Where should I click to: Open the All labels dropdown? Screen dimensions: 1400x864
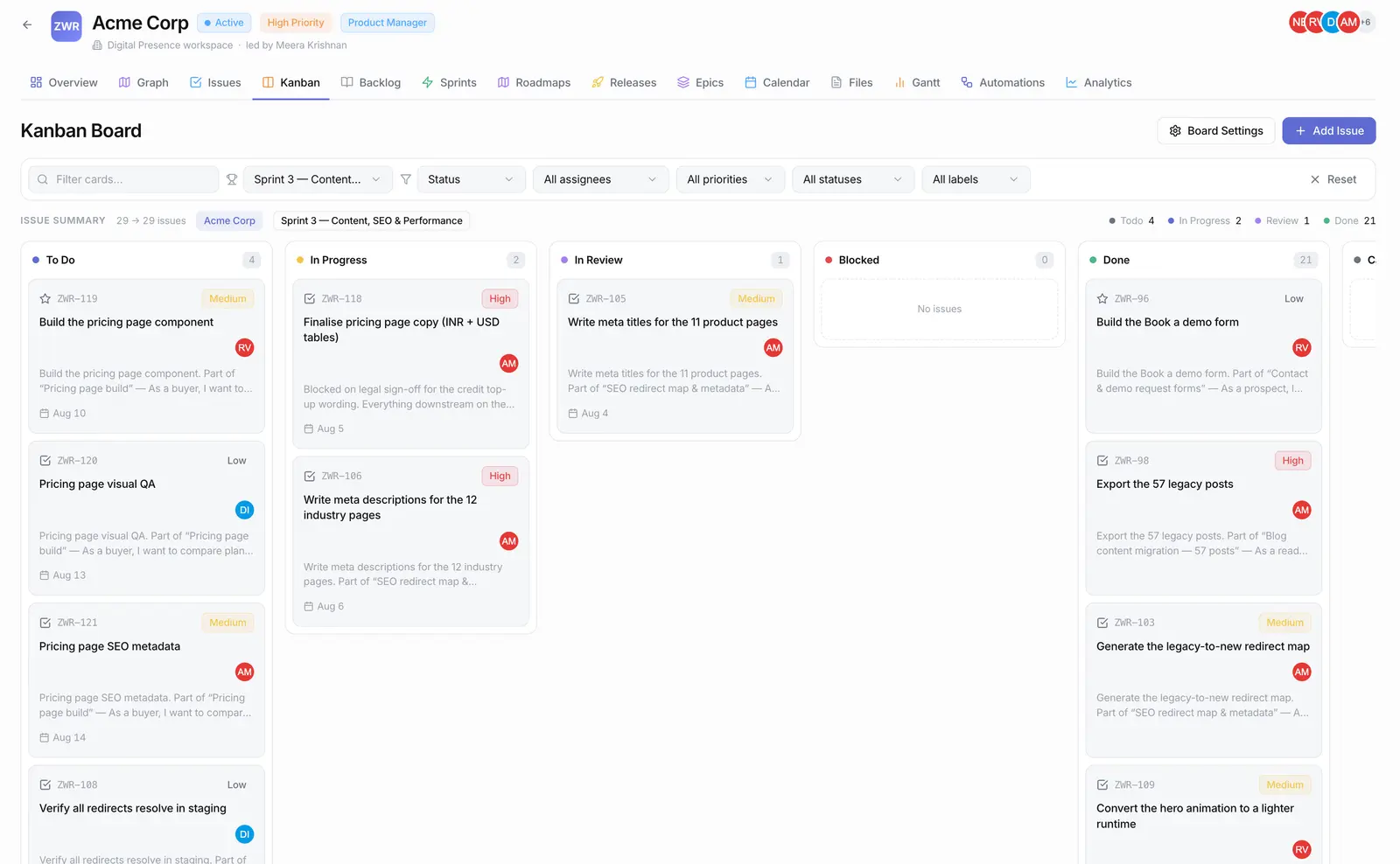[x=976, y=179]
